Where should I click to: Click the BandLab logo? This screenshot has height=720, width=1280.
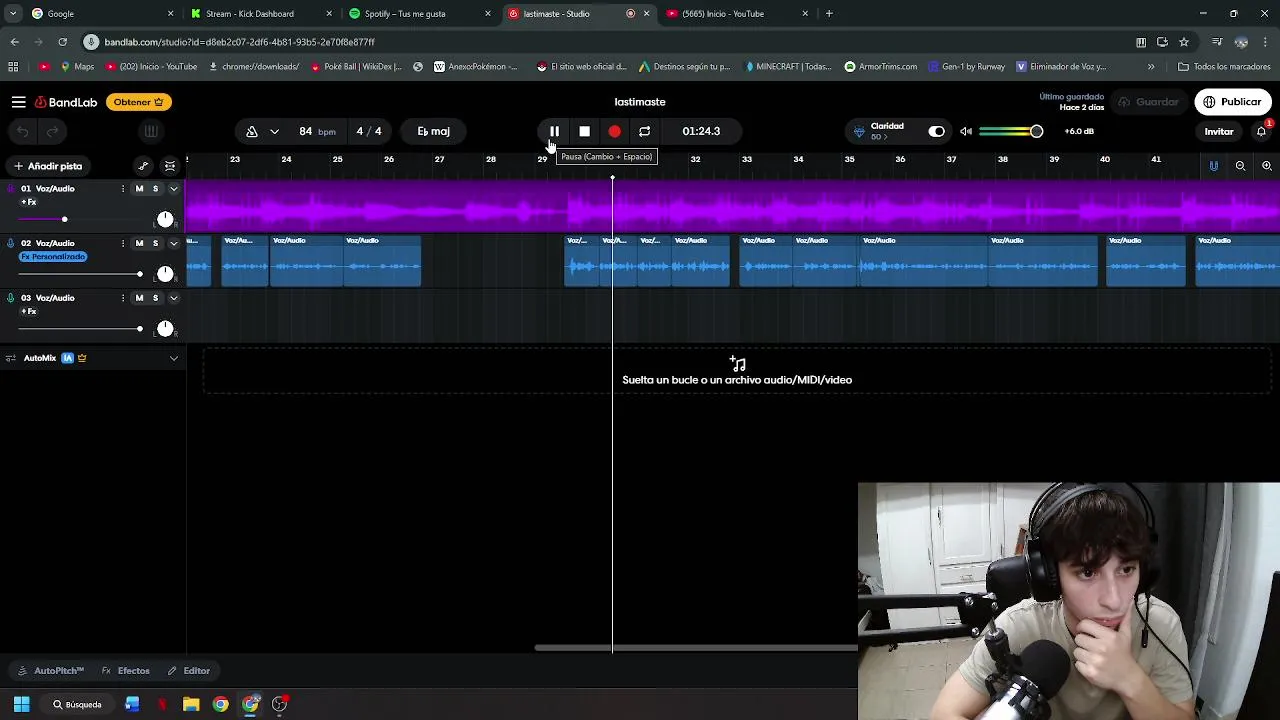pos(66,102)
